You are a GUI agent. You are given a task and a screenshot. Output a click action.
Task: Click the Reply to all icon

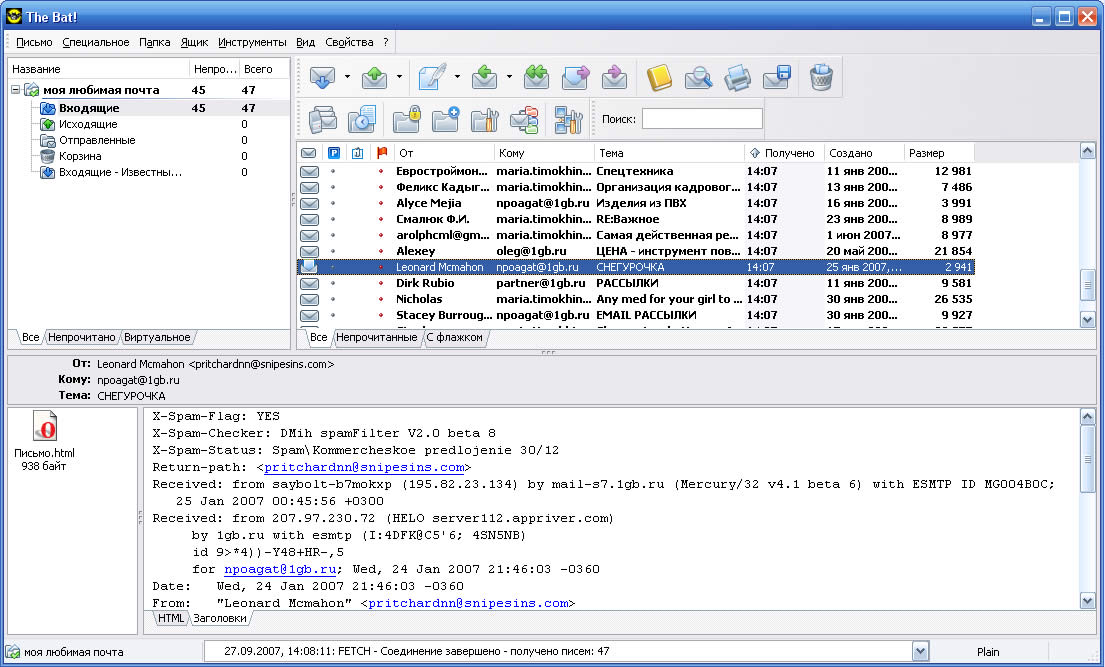(538, 77)
